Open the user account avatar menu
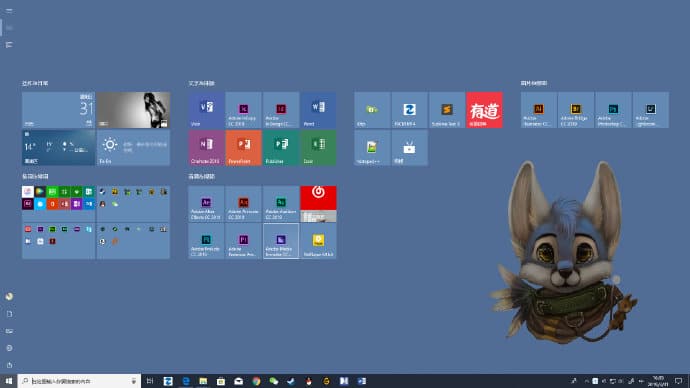This screenshot has width=690, height=388. 9,296
